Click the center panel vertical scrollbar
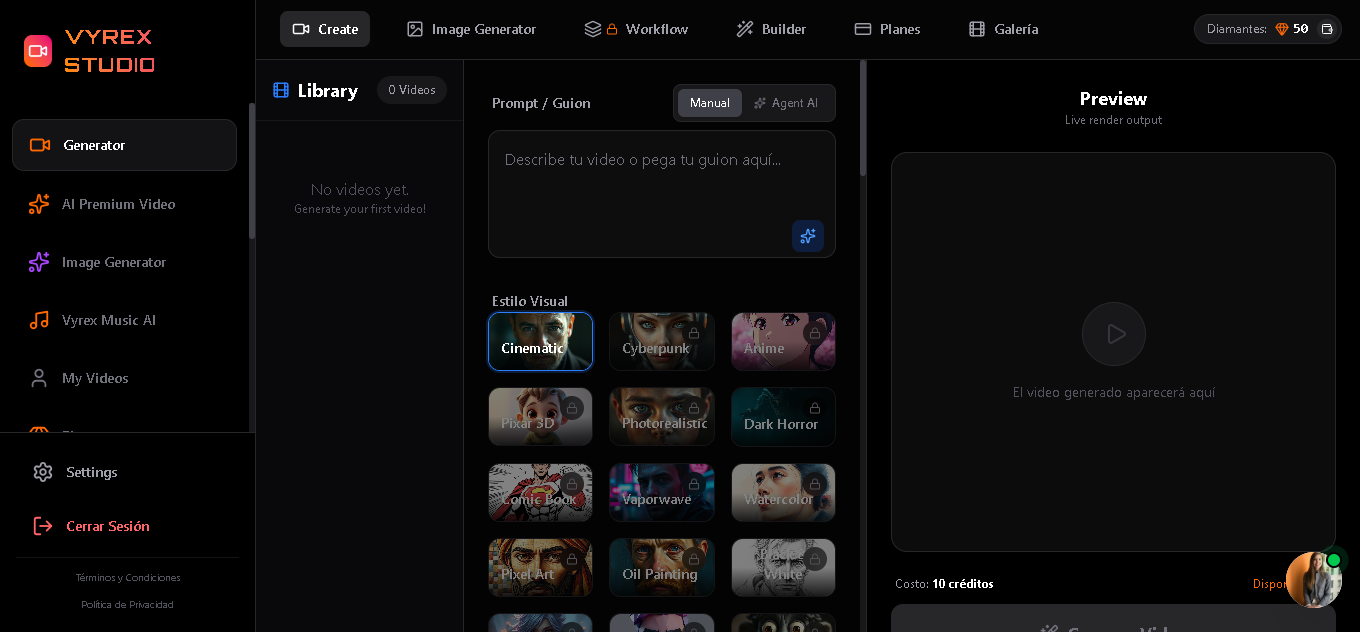Screen dimensions: 1360x632 (x=863, y=120)
